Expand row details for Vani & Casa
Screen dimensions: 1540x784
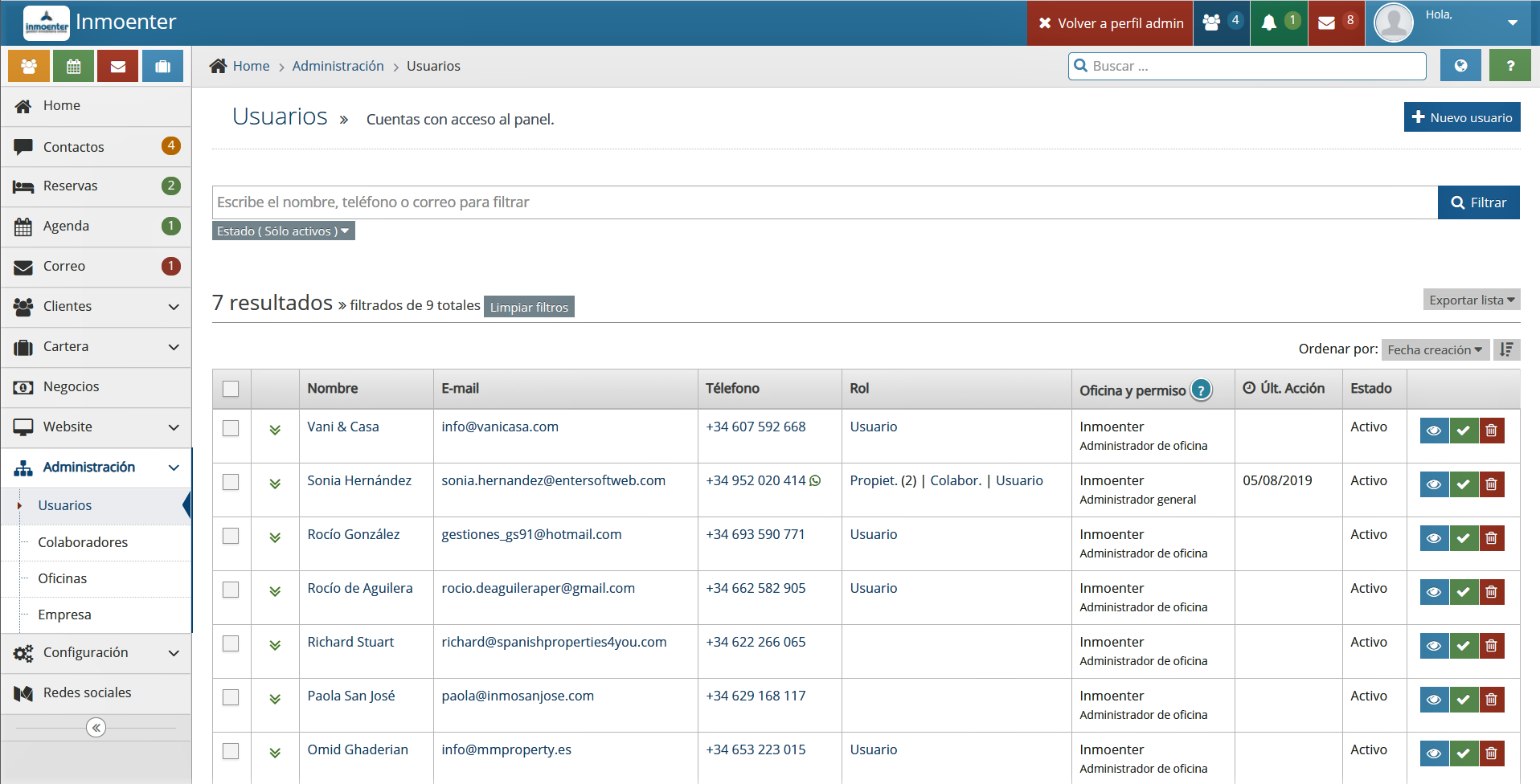(x=275, y=430)
